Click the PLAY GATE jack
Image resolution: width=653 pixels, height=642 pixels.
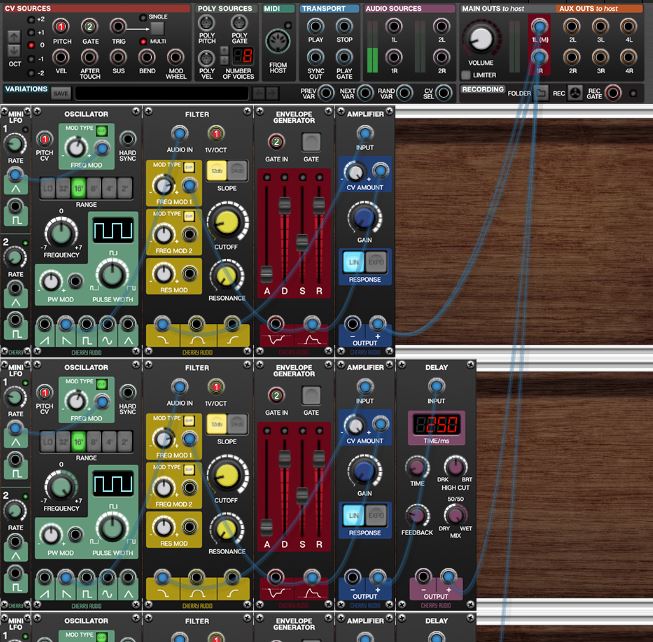click(344, 57)
